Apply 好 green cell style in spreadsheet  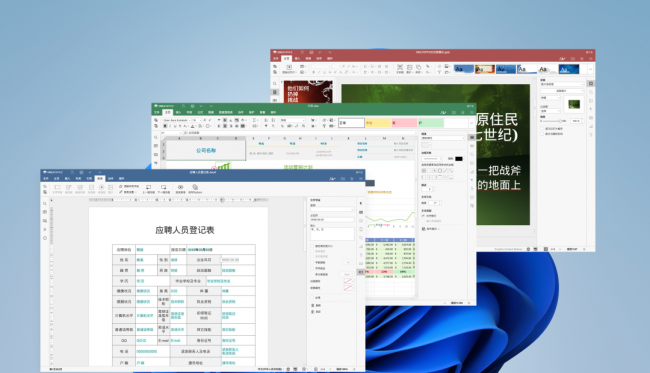430,123
